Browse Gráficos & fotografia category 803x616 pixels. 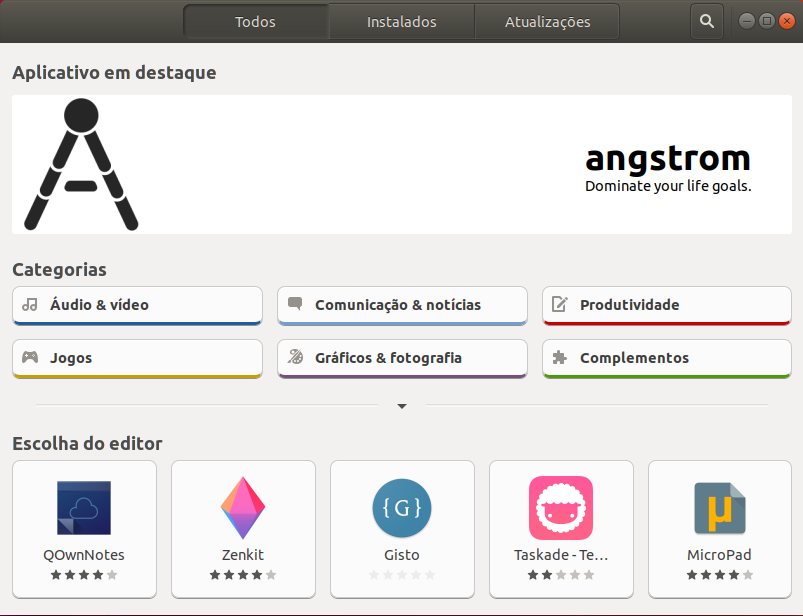403,359
